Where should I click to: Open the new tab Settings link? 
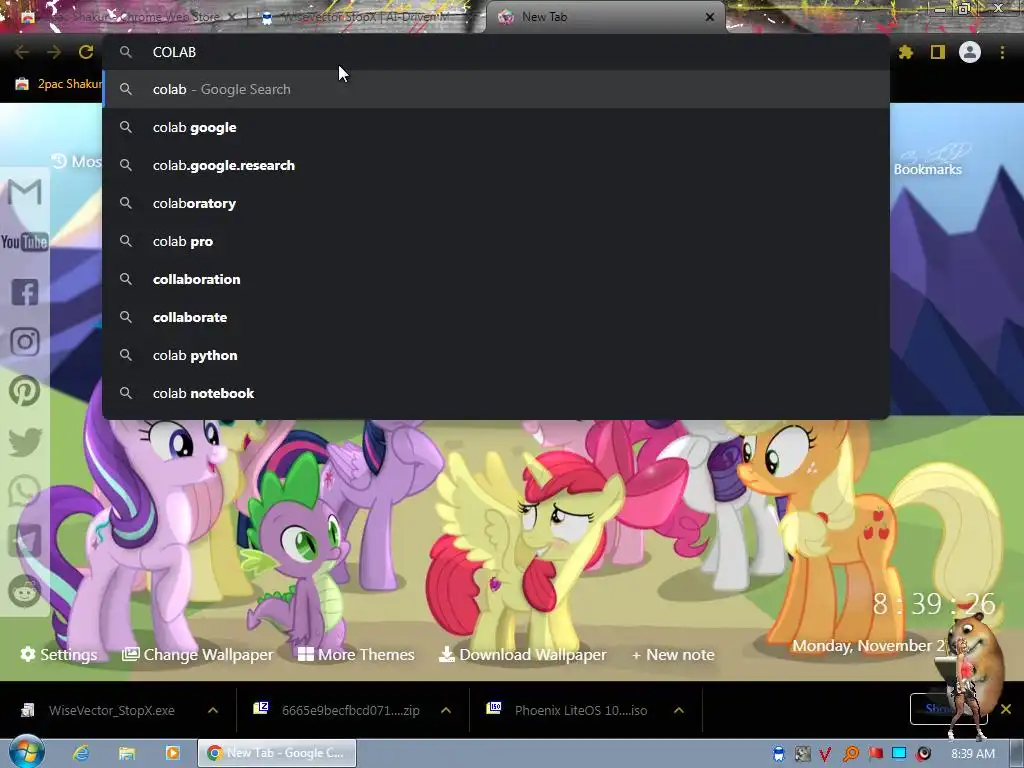(x=59, y=654)
